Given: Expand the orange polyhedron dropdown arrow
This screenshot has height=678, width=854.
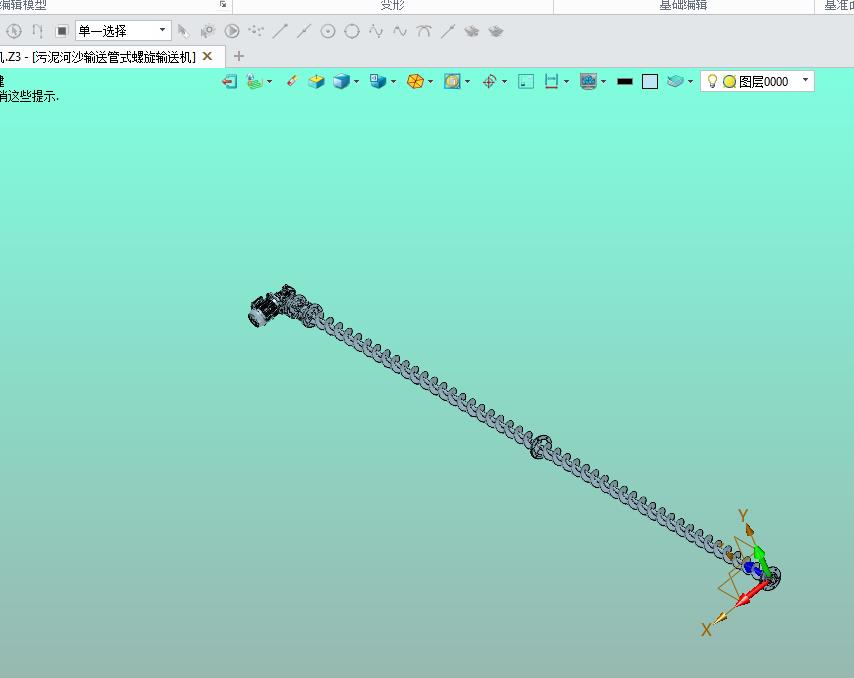Looking at the screenshot, I should [x=430, y=82].
